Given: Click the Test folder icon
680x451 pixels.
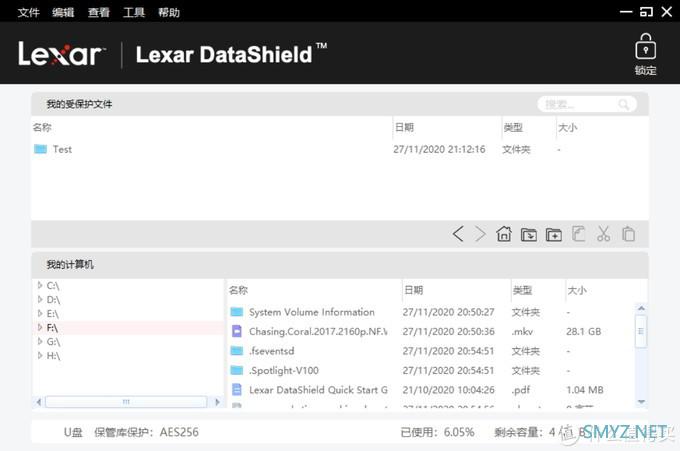Looking at the screenshot, I should click(x=40, y=149).
